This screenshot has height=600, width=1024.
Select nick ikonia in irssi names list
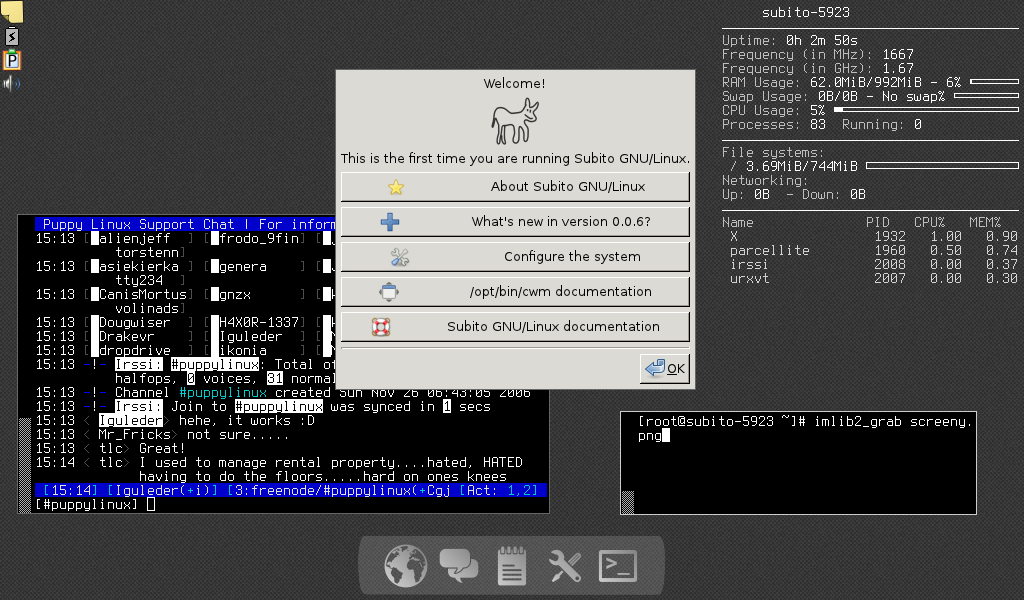pyautogui.click(x=243, y=351)
